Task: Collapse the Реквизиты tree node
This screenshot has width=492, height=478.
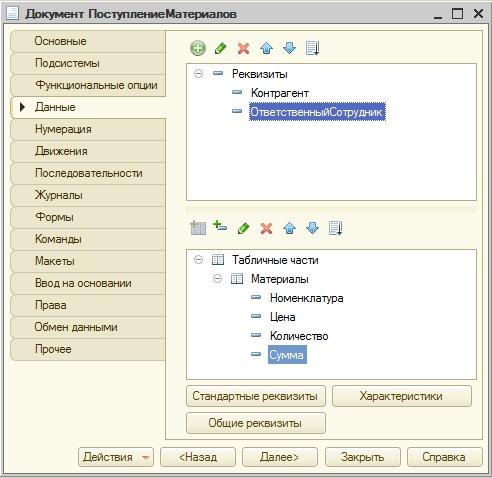Action: click(198, 73)
